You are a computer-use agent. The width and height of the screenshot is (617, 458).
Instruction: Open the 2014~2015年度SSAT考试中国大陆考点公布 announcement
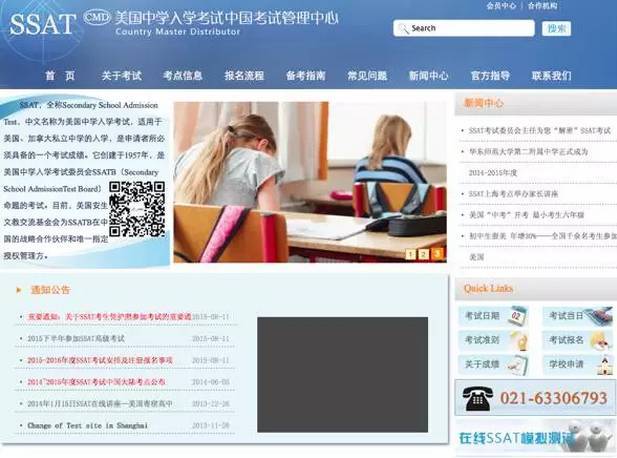tap(96, 382)
